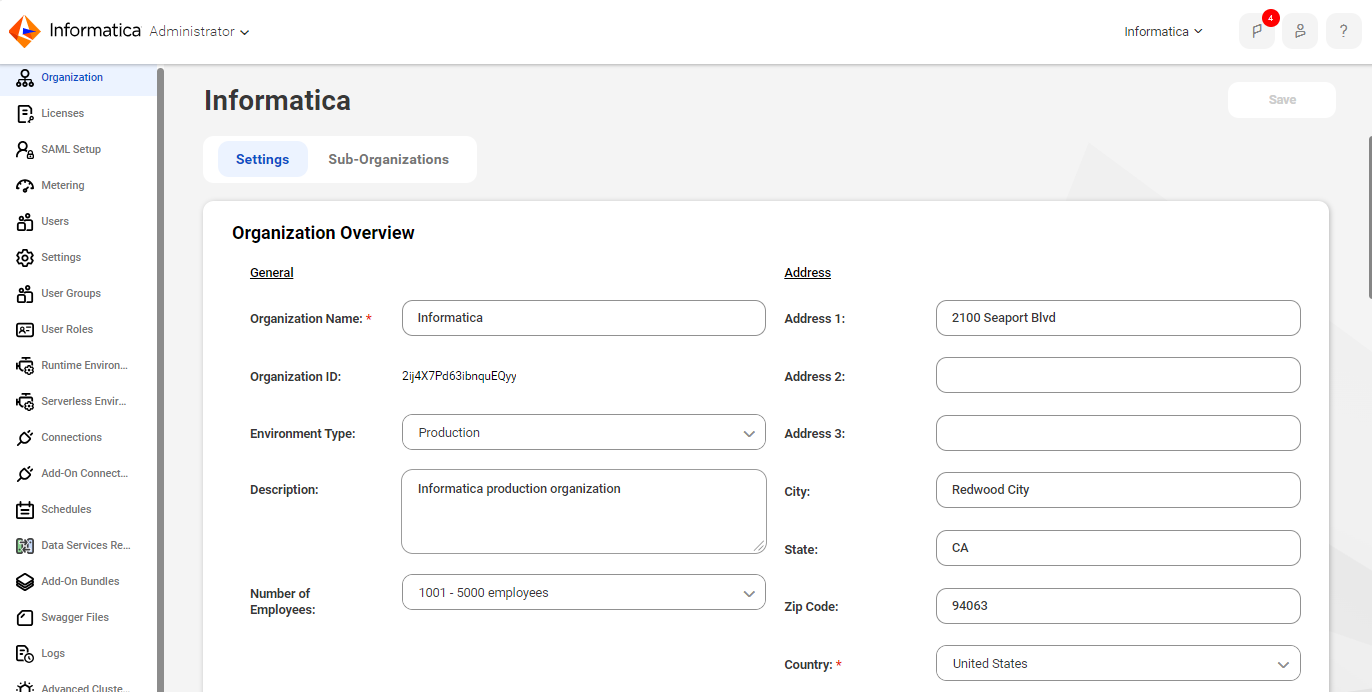The height and width of the screenshot is (692, 1372).
Task: Expand the Administrator service switcher
Action: pyautogui.click(x=199, y=32)
